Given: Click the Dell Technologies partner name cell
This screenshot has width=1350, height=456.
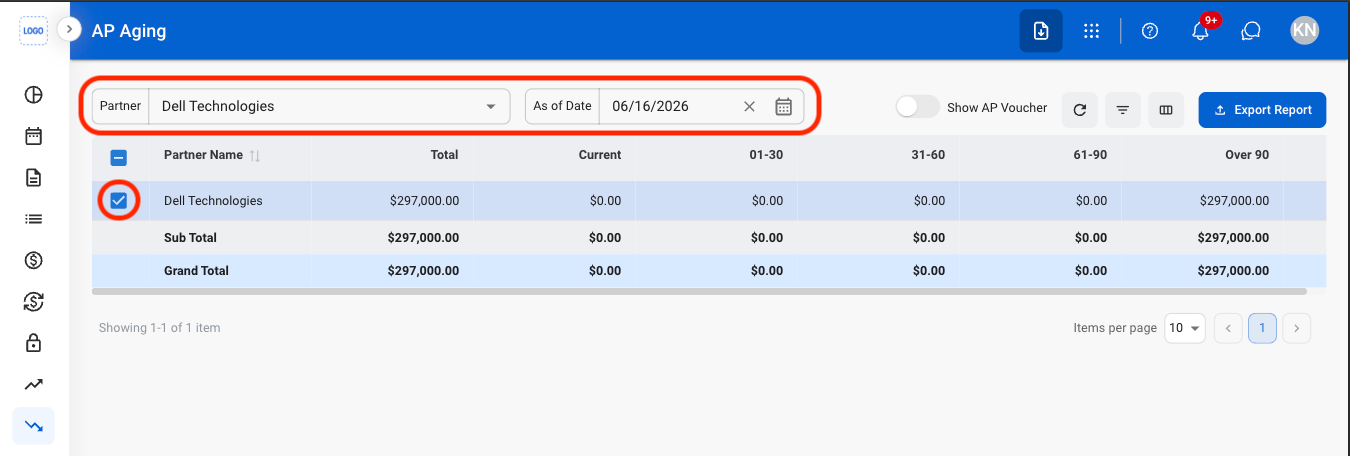Looking at the screenshot, I should coord(213,201).
